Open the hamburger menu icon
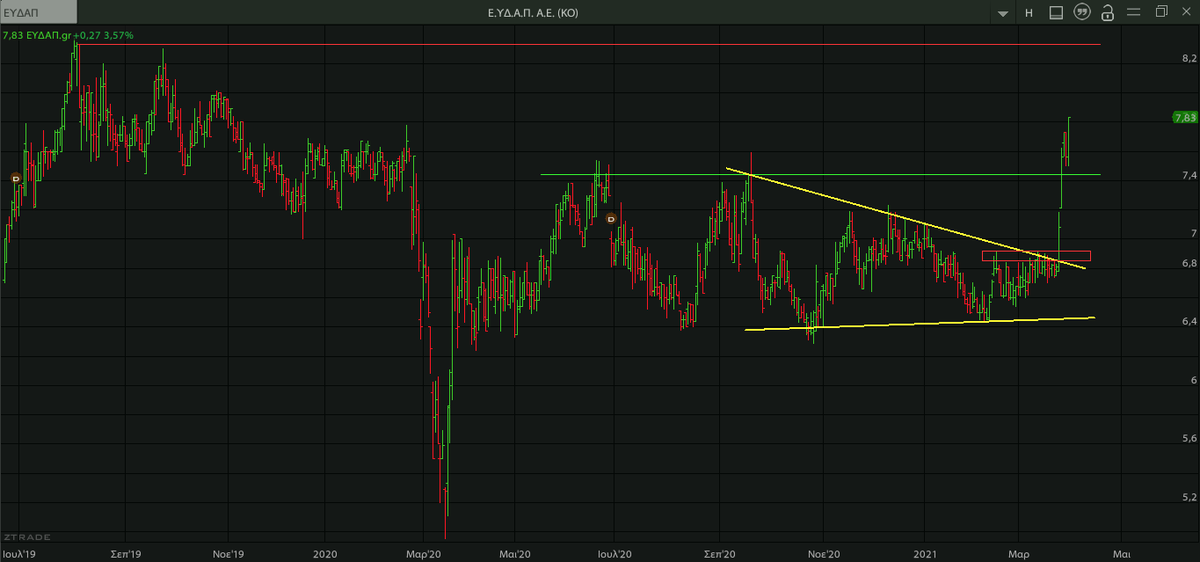The height and width of the screenshot is (562, 1200). 1135,13
